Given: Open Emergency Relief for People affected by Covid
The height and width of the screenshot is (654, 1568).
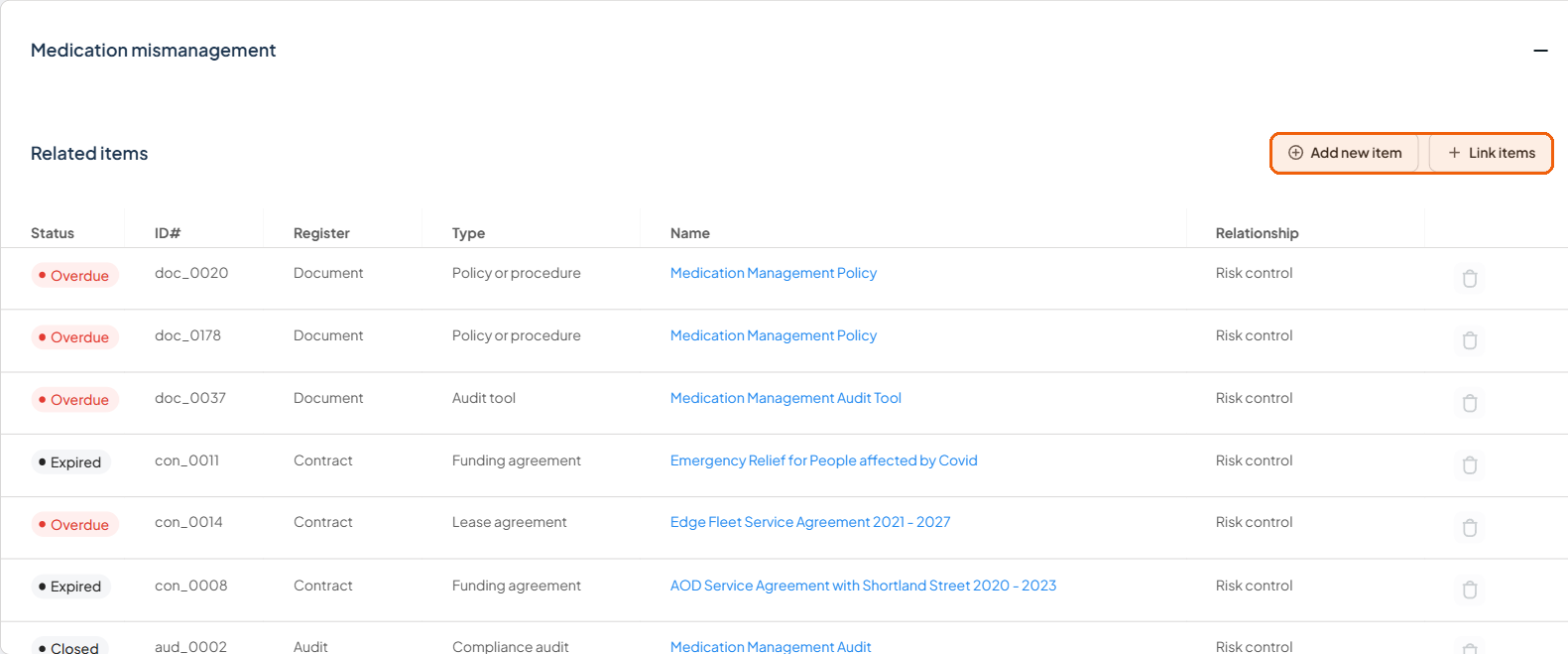Looking at the screenshot, I should (x=824, y=460).
